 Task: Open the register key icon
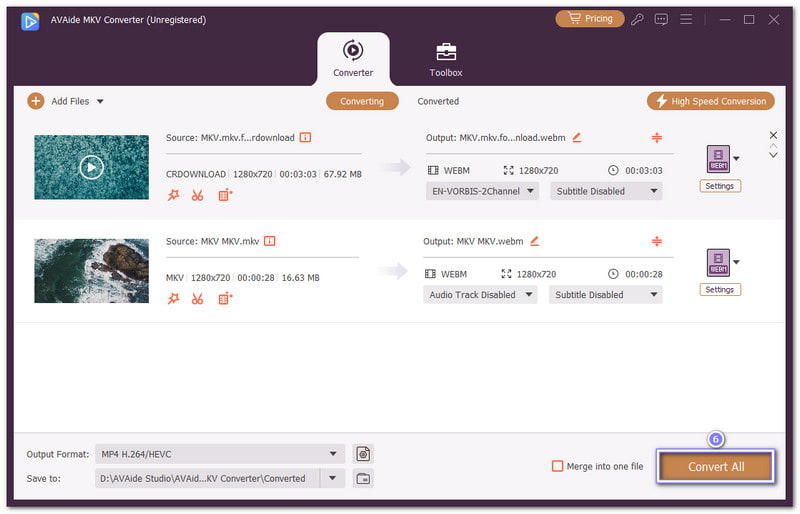(x=637, y=20)
